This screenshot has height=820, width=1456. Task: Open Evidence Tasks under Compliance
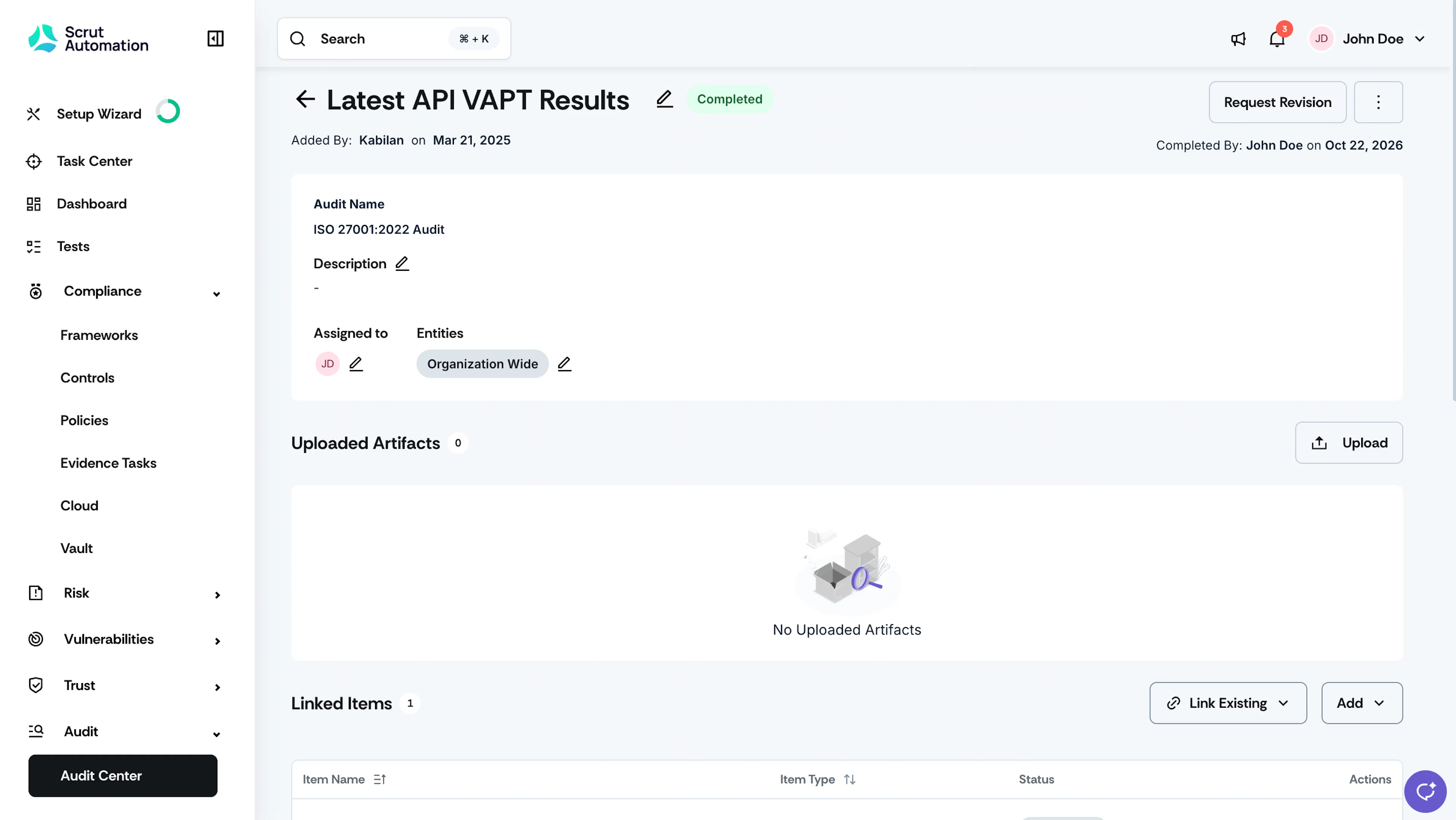pyautogui.click(x=108, y=463)
